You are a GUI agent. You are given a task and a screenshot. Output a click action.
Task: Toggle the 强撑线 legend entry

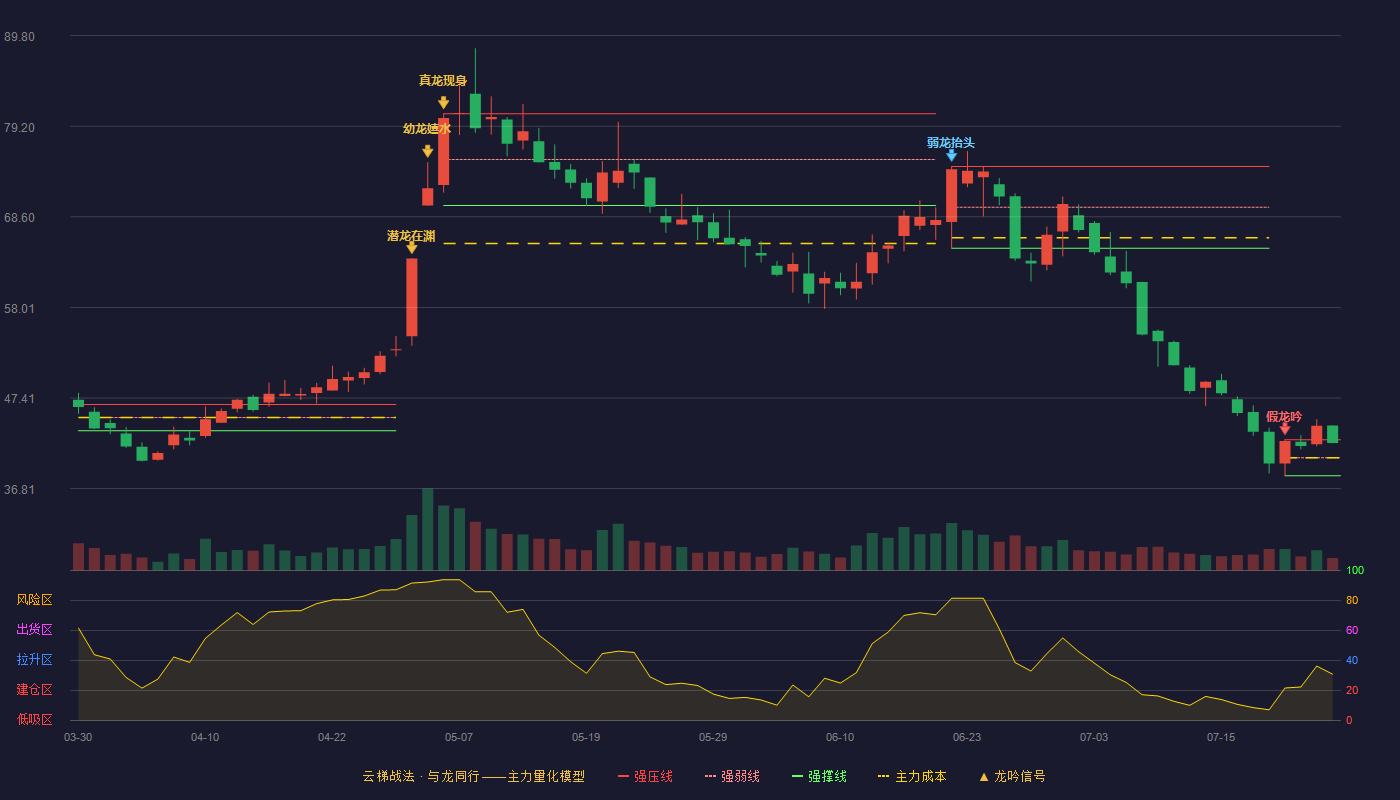(819, 776)
